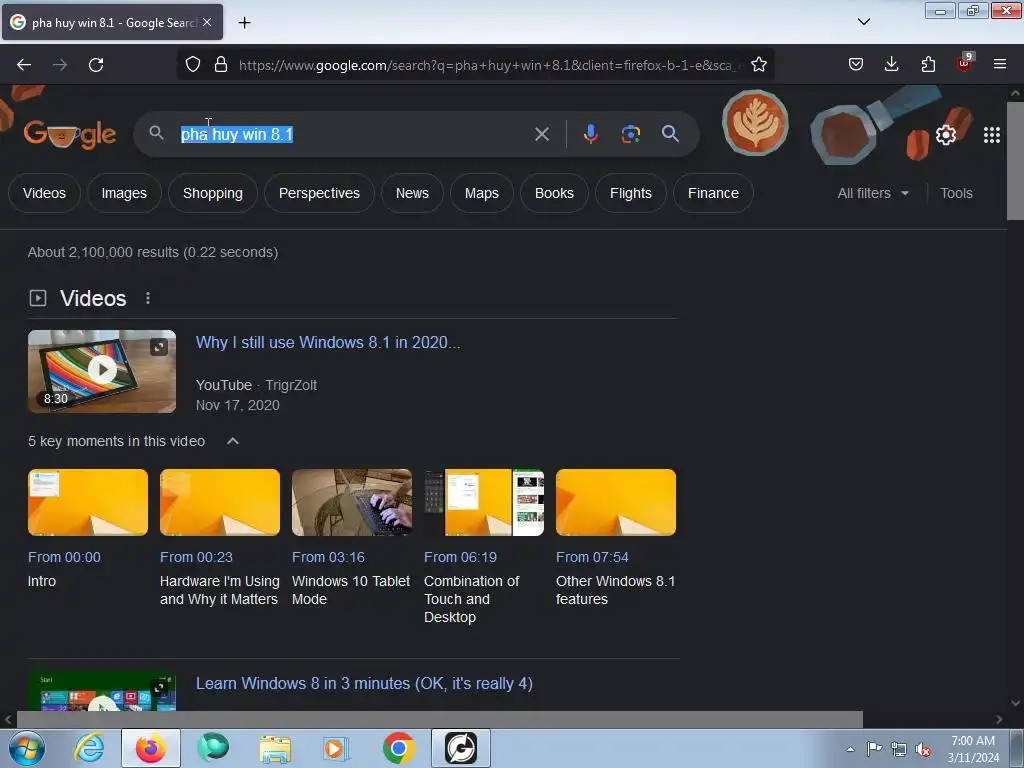Open Google quick settings gear
The image size is (1024, 768).
click(946, 135)
